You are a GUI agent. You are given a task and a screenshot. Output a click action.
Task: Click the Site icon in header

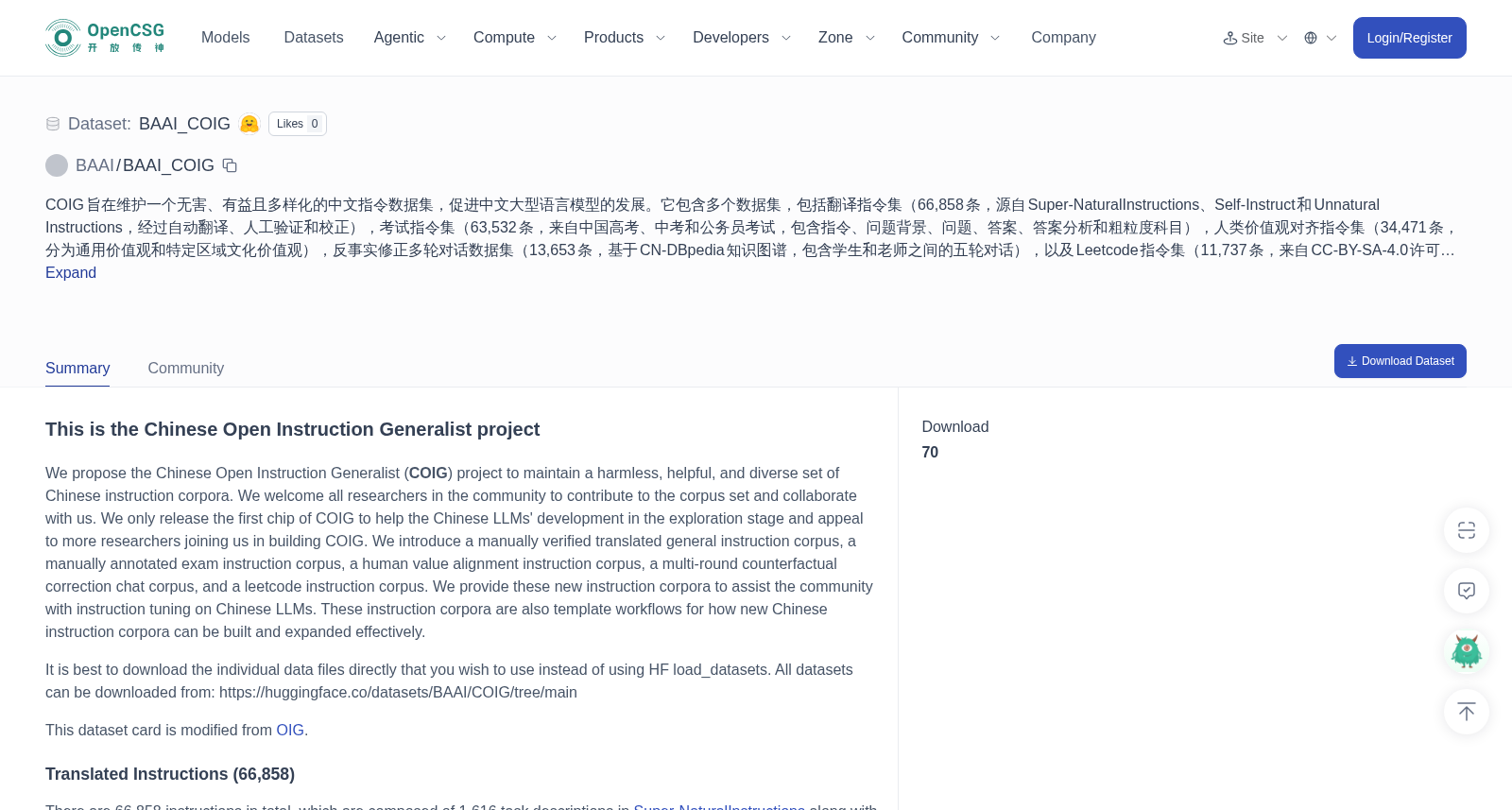(x=1230, y=38)
